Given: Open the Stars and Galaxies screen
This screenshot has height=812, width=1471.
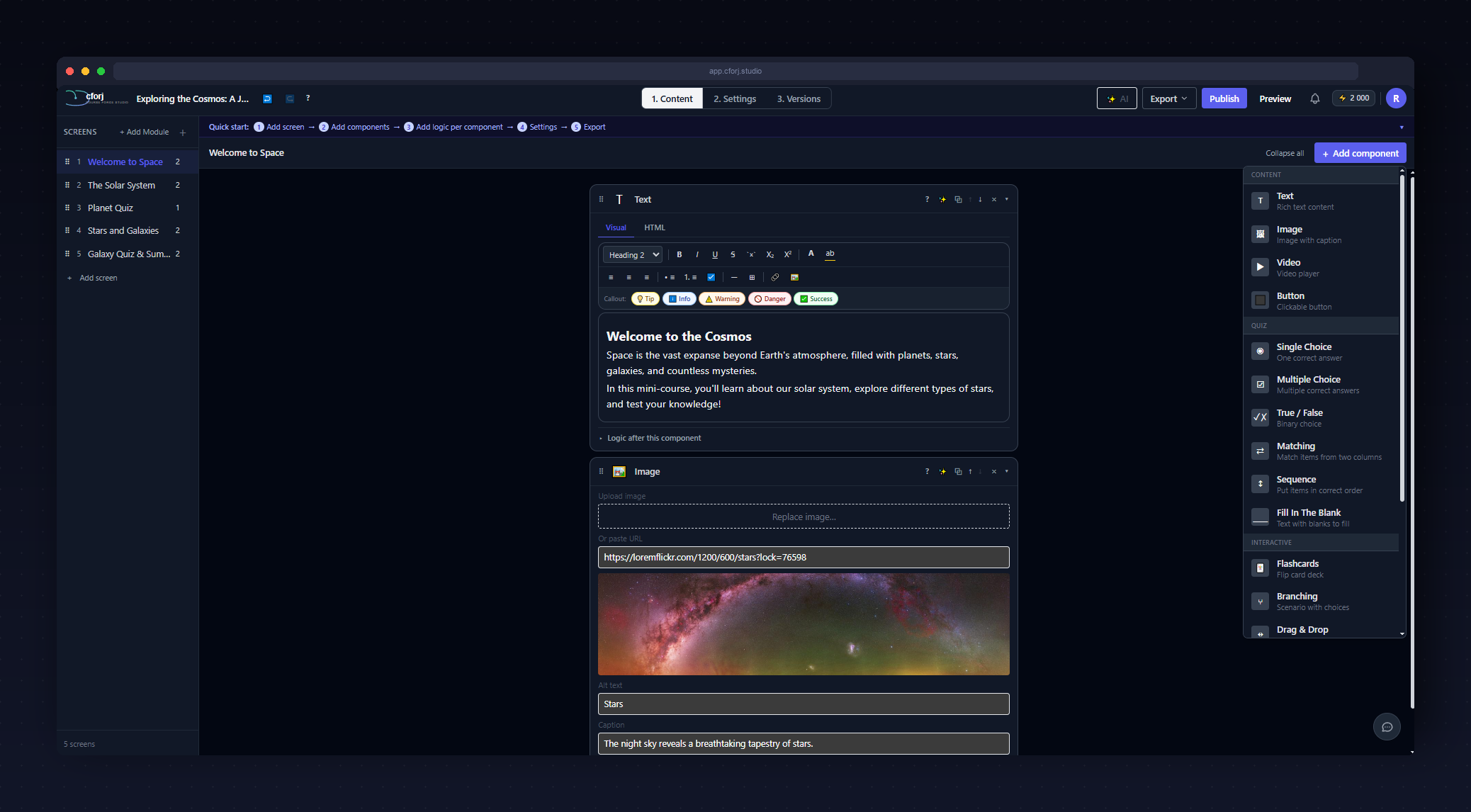Looking at the screenshot, I should pyautogui.click(x=128, y=230).
